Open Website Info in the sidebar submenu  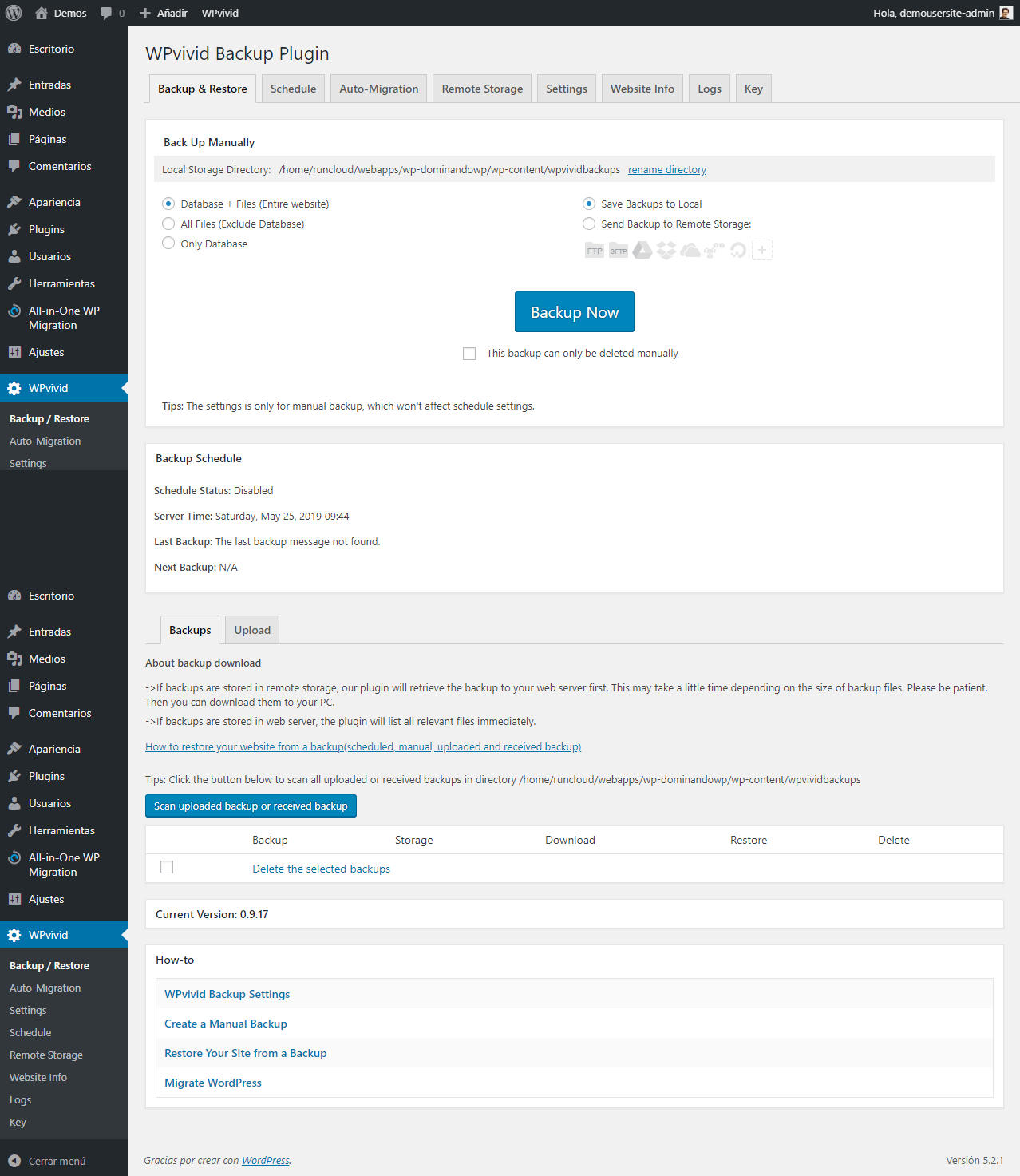(38, 1077)
